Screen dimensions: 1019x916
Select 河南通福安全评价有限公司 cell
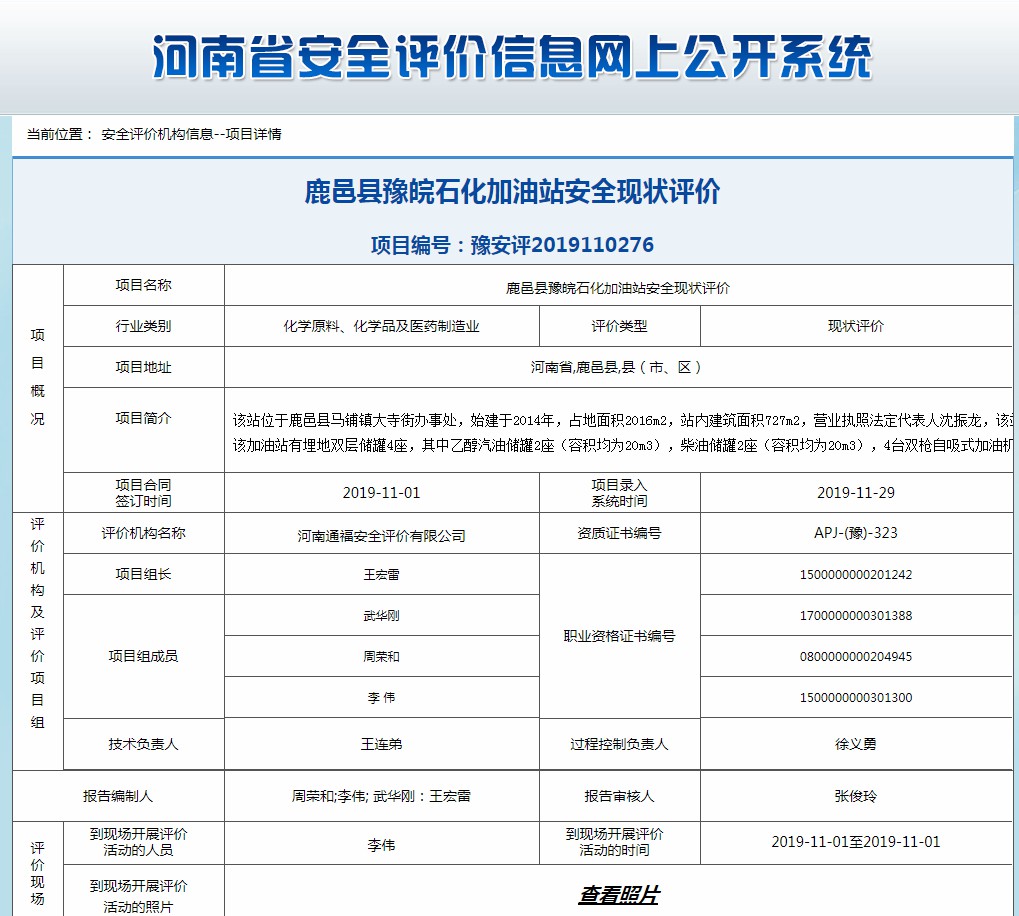click(381, 533)
